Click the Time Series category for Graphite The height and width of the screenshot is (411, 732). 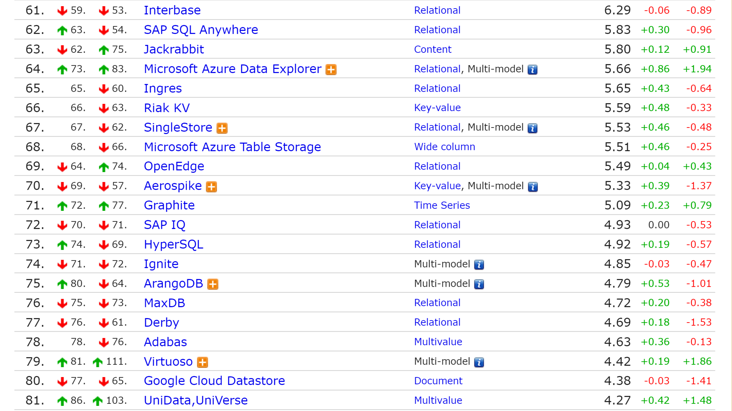441,206
